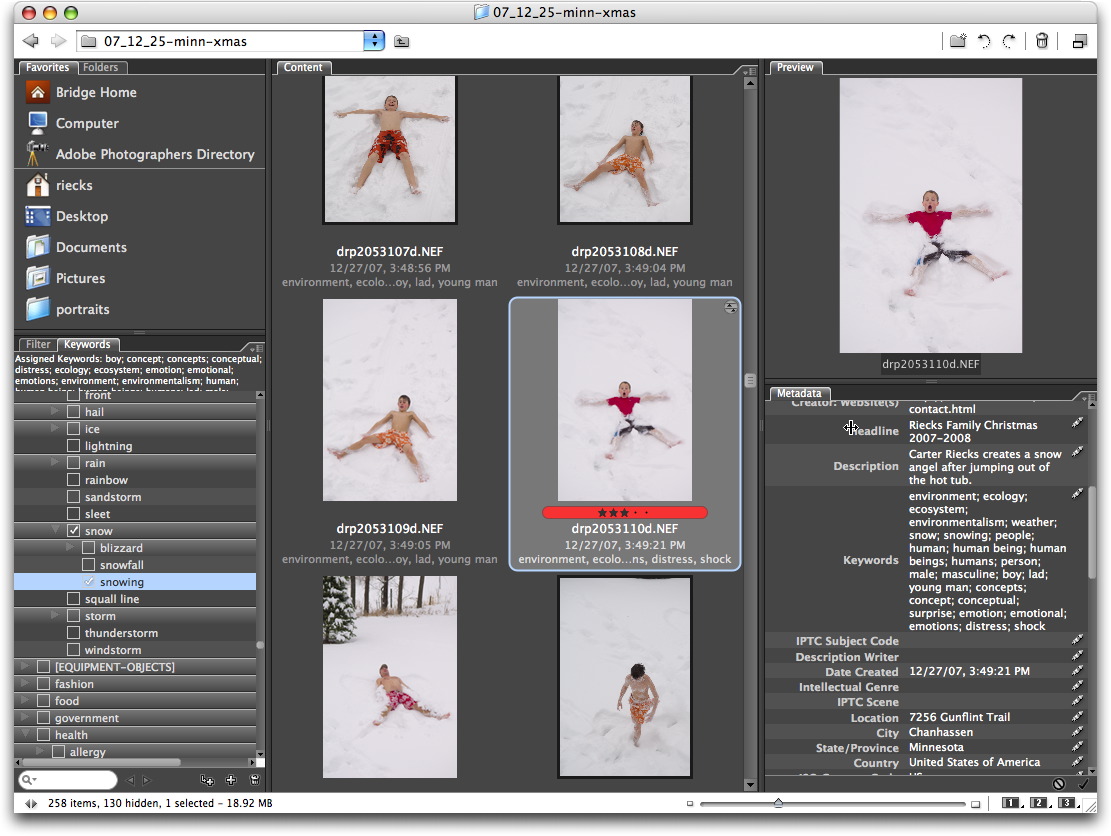This screenshot has height=836, width=1111.
Task: Uncheck the snow keyword checkbox
Action: pyautogui.click(x=73, y=531)
